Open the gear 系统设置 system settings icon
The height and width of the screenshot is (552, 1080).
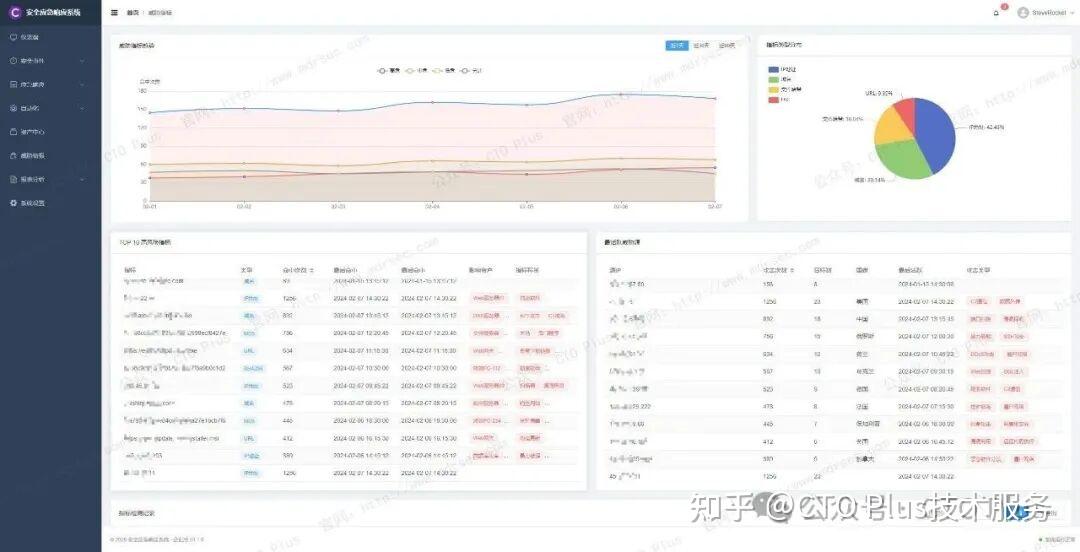pyautogui.click(x=13, y=203)
